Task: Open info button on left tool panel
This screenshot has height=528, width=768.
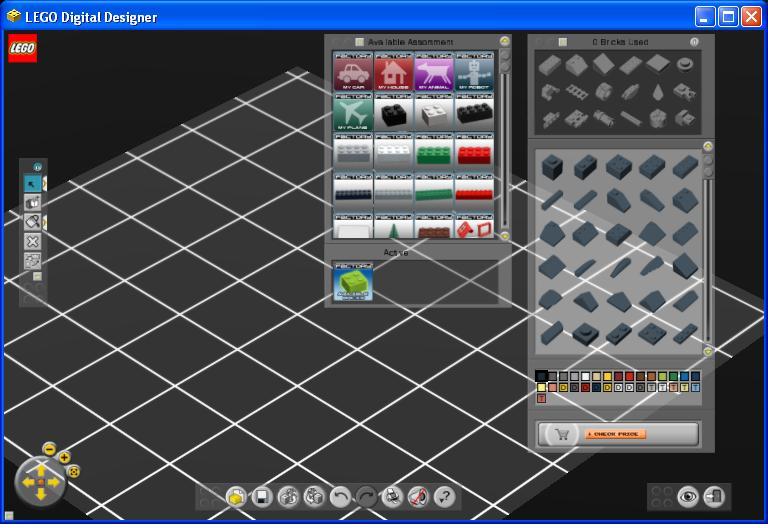Action: click(x=37, y=167)
